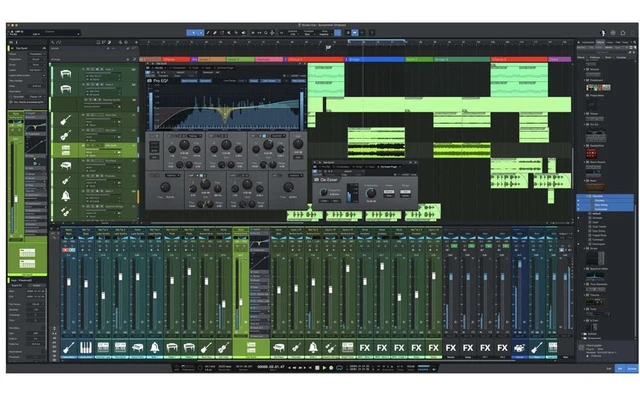Switch to Files tab in browser

[x=618, y=42]
